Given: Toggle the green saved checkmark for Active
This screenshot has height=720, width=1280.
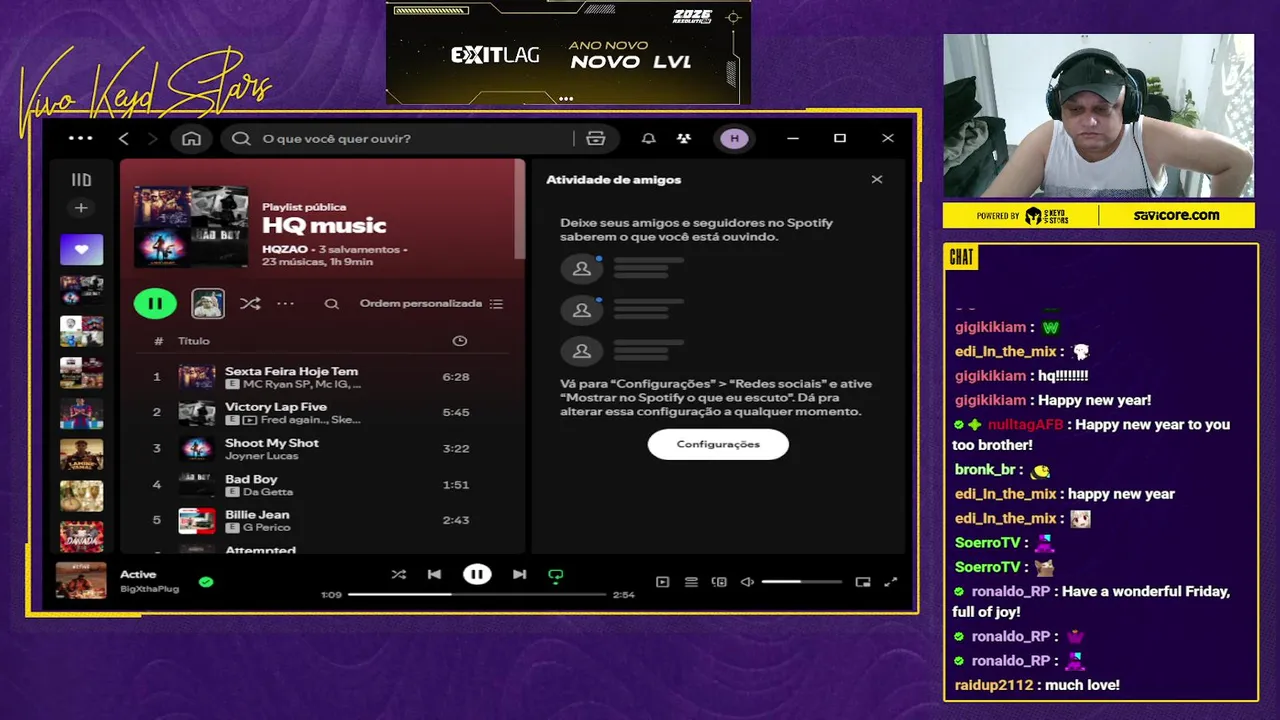Looking at the screenshot, I should point(206,581).
